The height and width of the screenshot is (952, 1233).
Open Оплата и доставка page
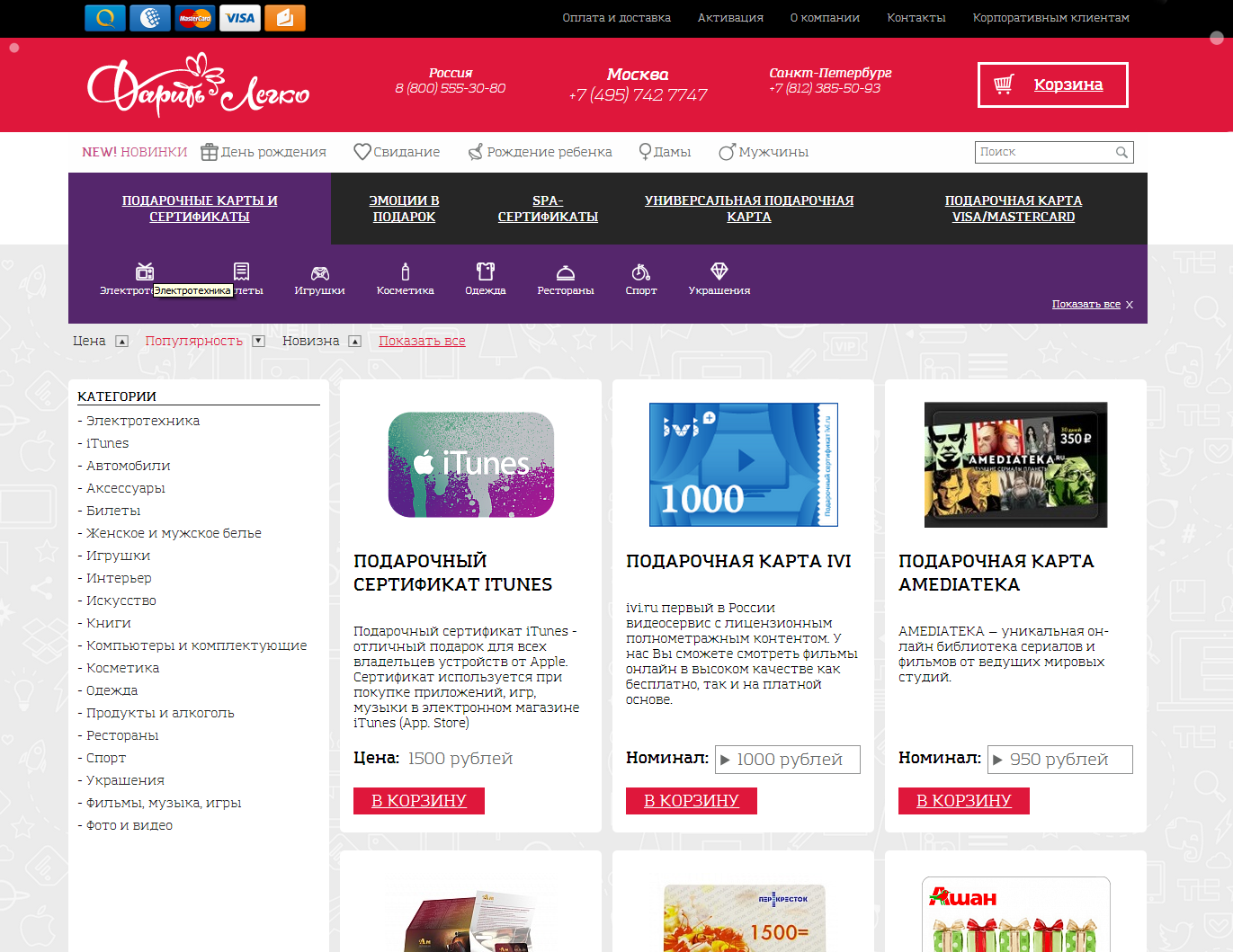point(617,18)
